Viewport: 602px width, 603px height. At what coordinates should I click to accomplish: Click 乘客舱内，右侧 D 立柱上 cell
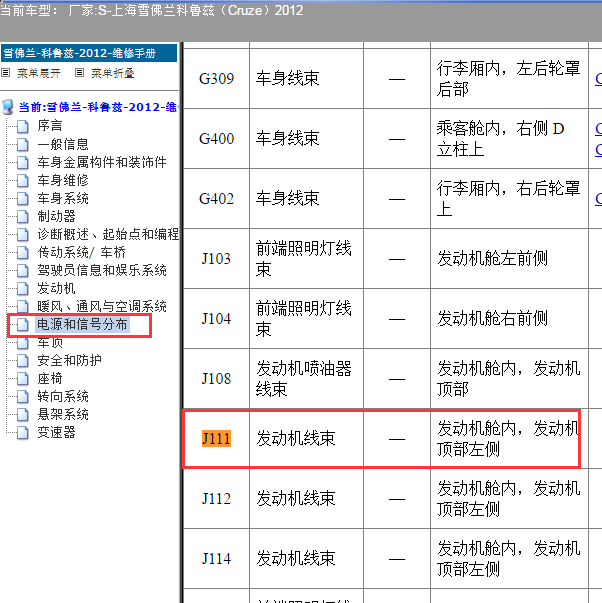(x=509, y=138)
